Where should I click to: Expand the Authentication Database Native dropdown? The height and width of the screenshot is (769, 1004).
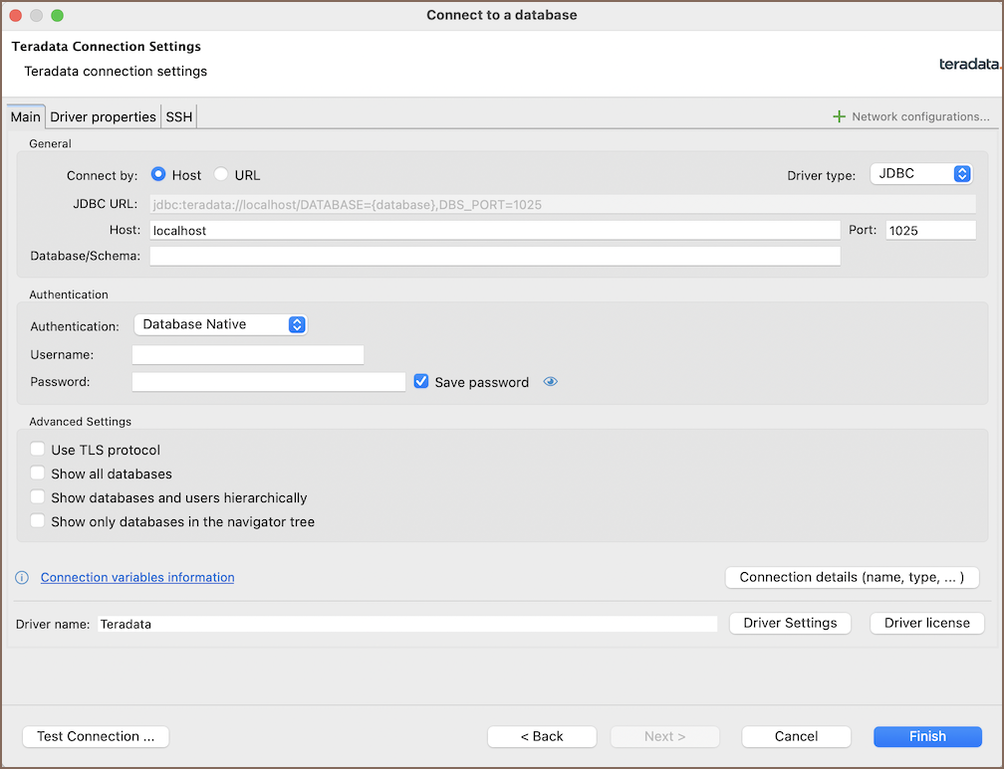[220, 324]
